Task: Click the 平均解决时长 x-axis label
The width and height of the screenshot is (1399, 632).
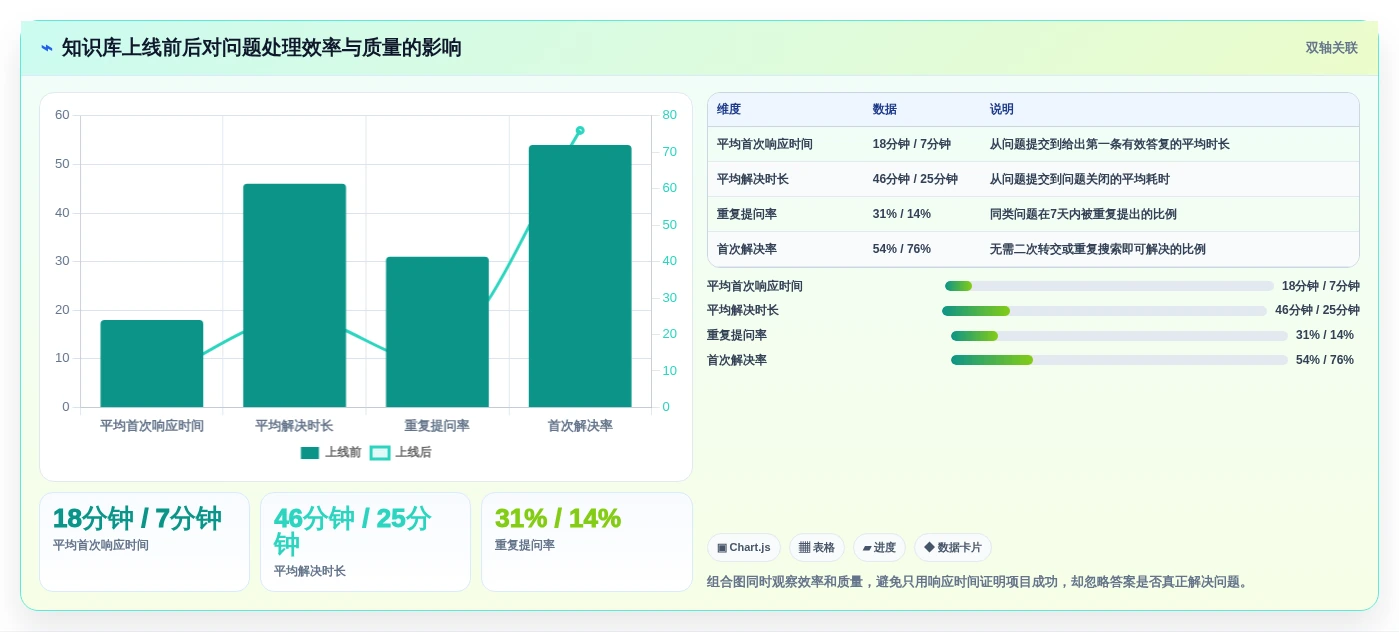Action: click(294, 426)
